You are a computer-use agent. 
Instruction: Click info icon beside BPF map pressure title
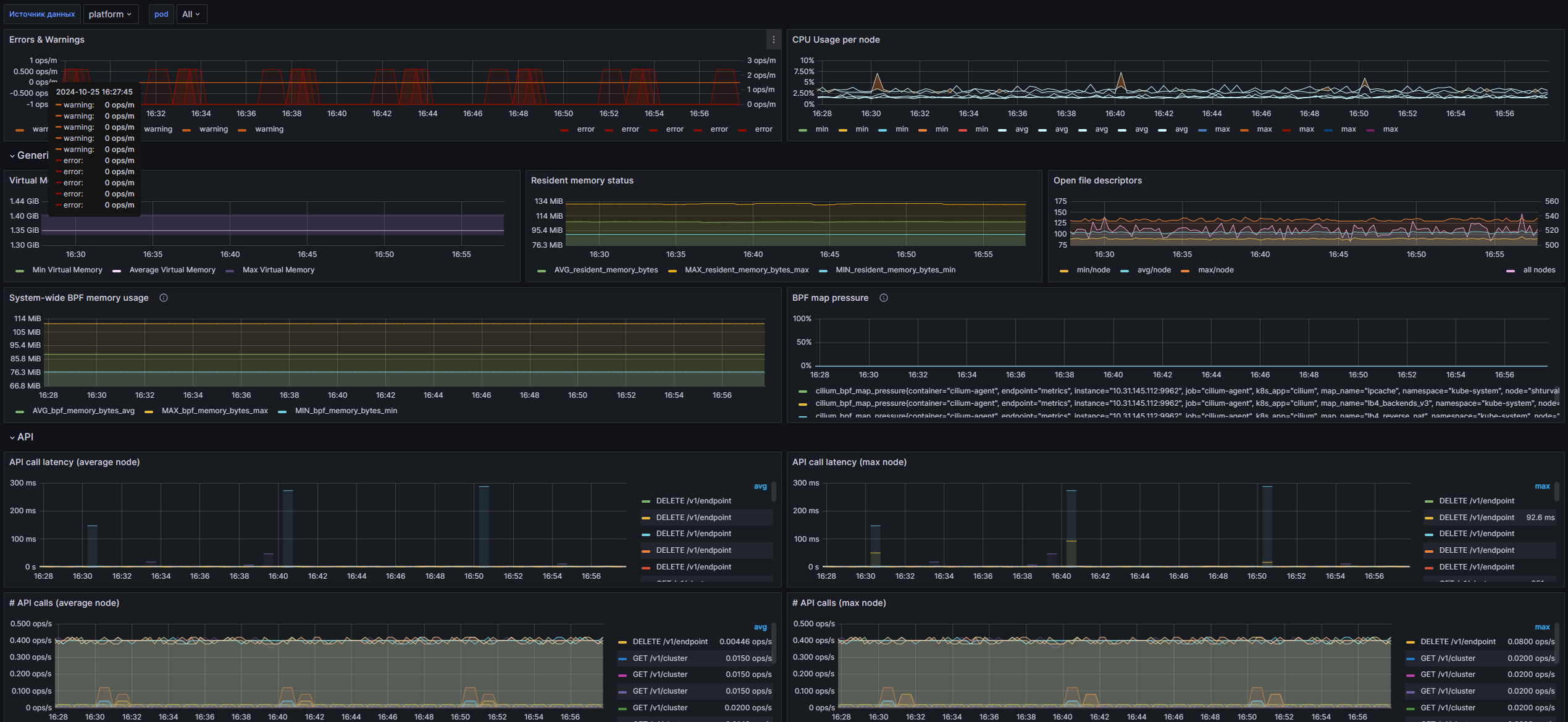[884, 298]
